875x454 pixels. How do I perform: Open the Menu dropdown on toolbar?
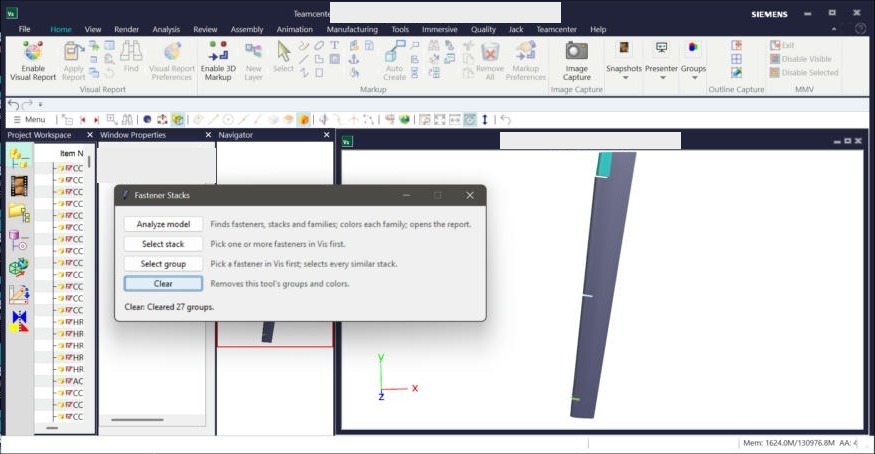(30, 119)
